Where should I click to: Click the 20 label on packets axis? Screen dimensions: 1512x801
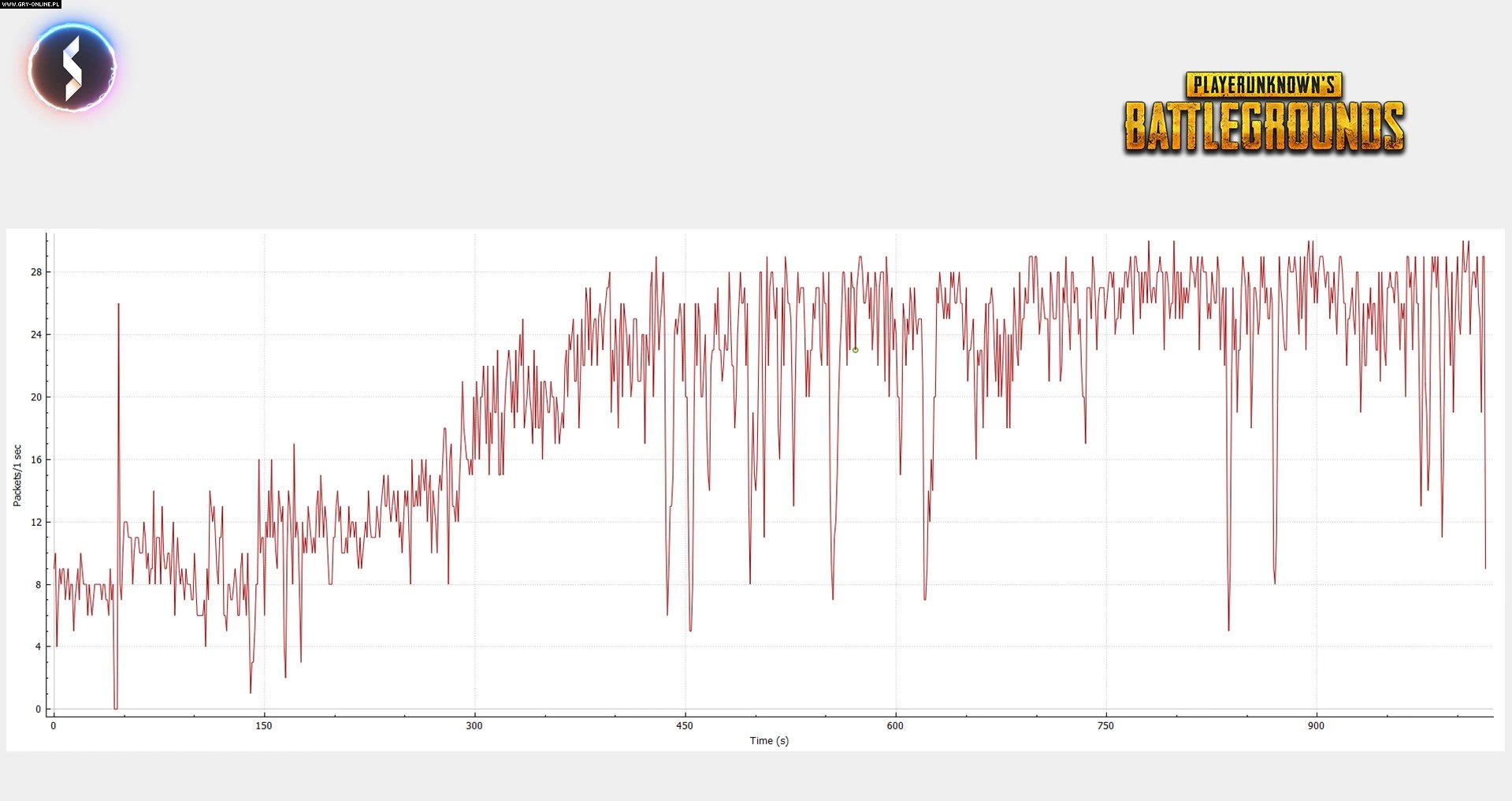pos(36,397)
